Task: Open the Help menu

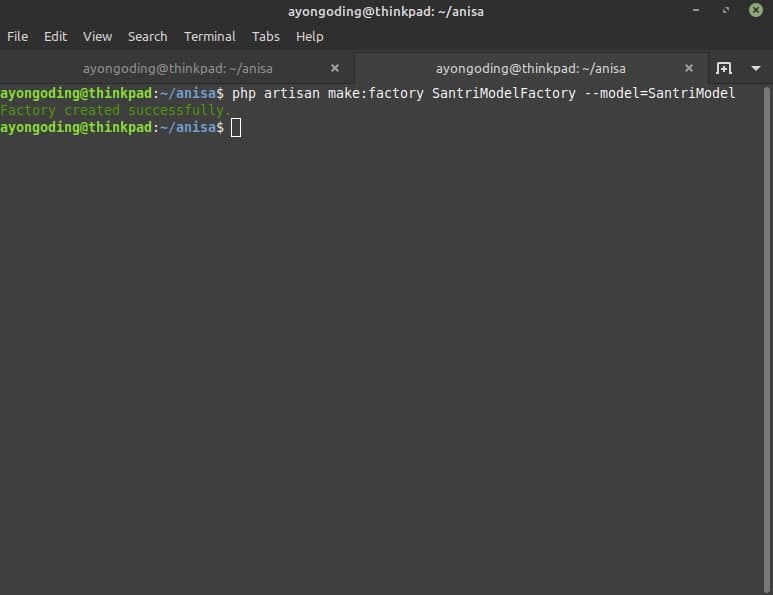Action: 310,36
